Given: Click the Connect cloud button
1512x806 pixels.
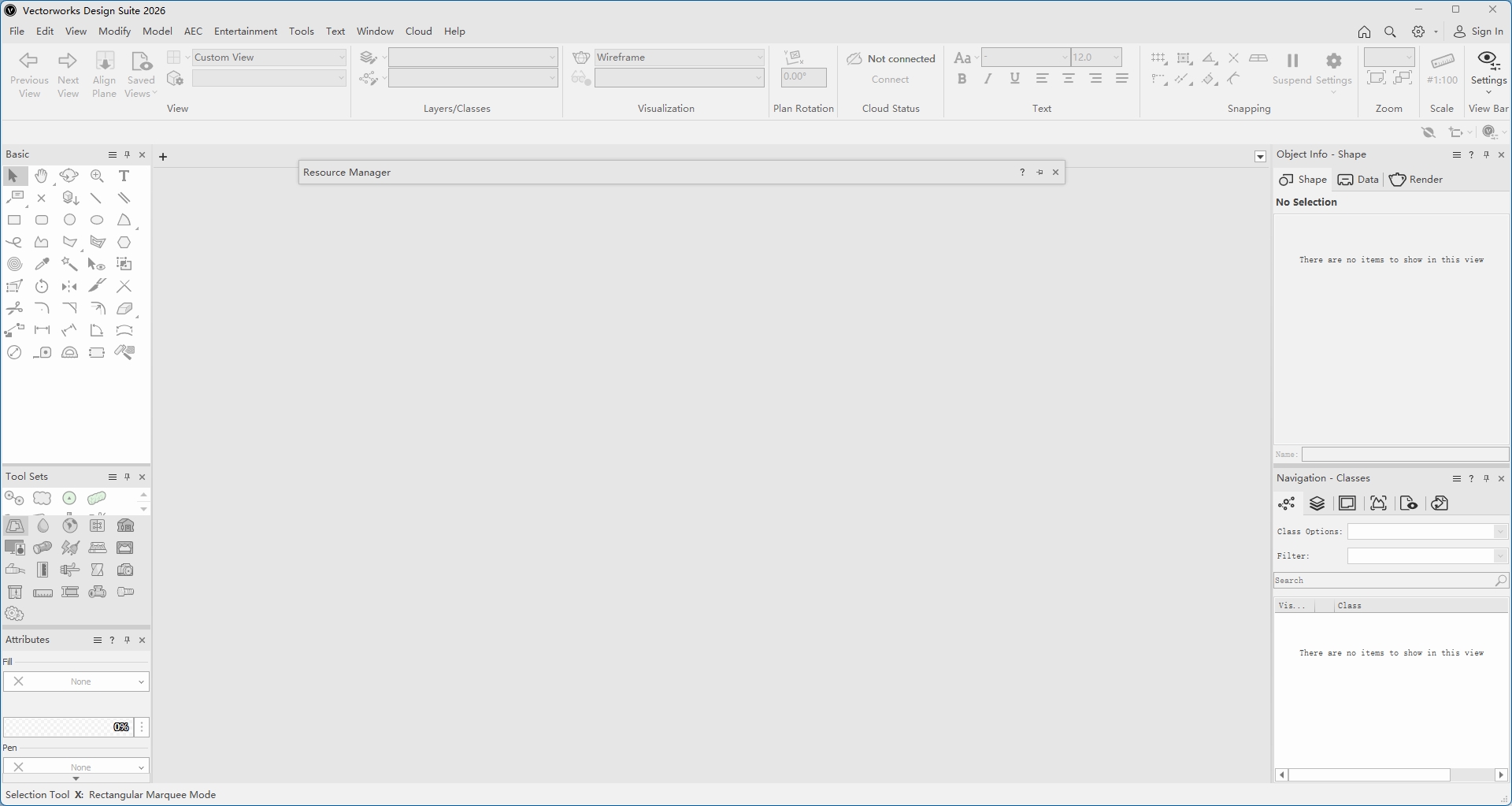Looking at the screenshot, I should (x=890, y=80).
